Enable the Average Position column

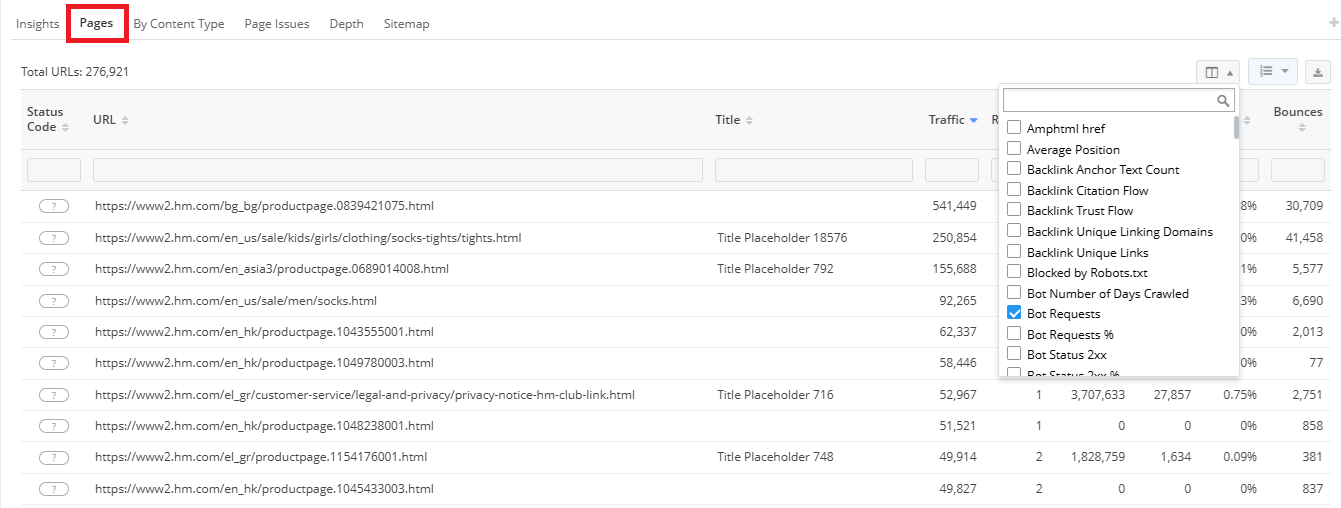click(1014, 149)
